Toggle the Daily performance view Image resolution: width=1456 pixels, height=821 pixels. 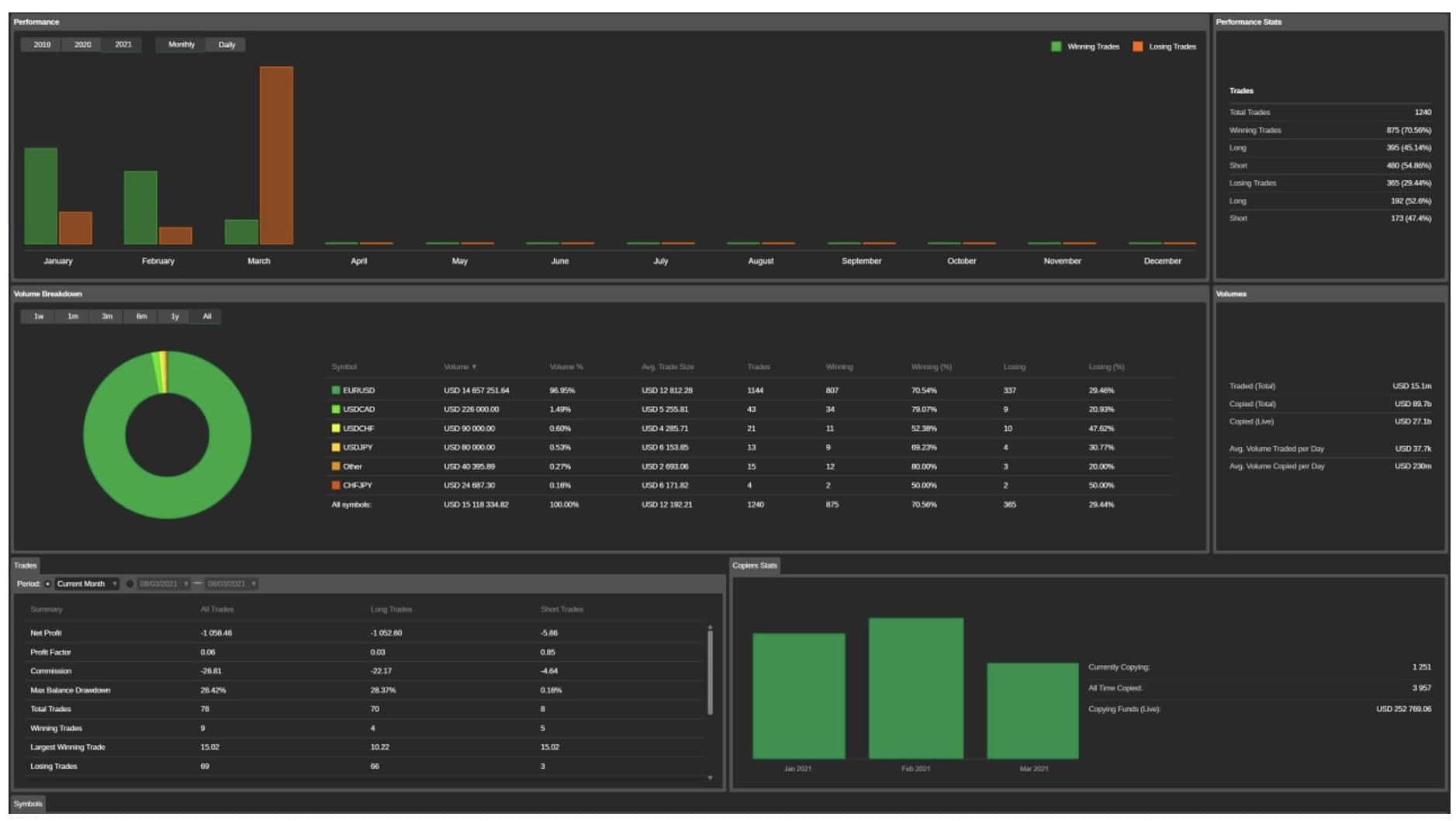227,45
